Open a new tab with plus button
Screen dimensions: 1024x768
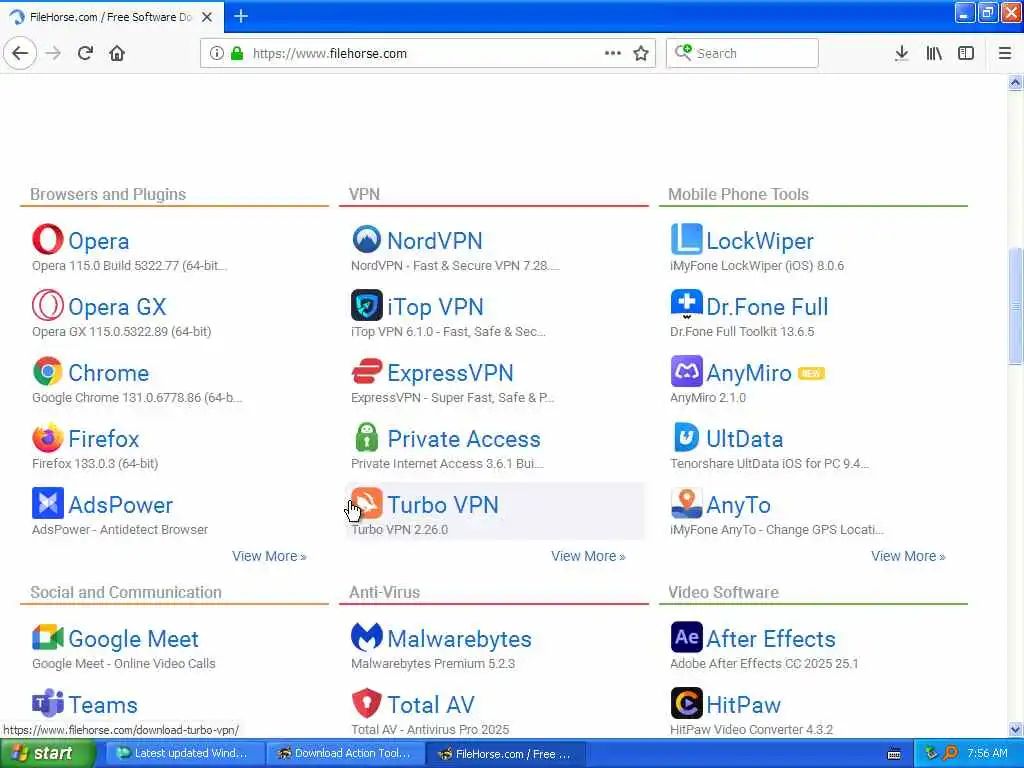[241, 16]
